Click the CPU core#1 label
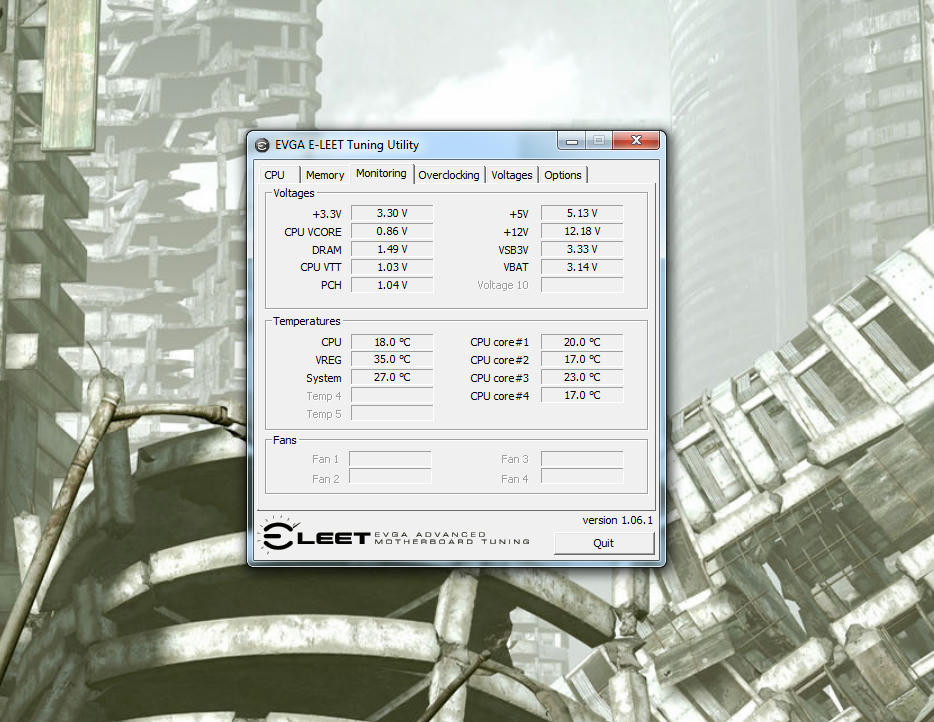Viewport: 934px width, 722px height. point(499,342)
